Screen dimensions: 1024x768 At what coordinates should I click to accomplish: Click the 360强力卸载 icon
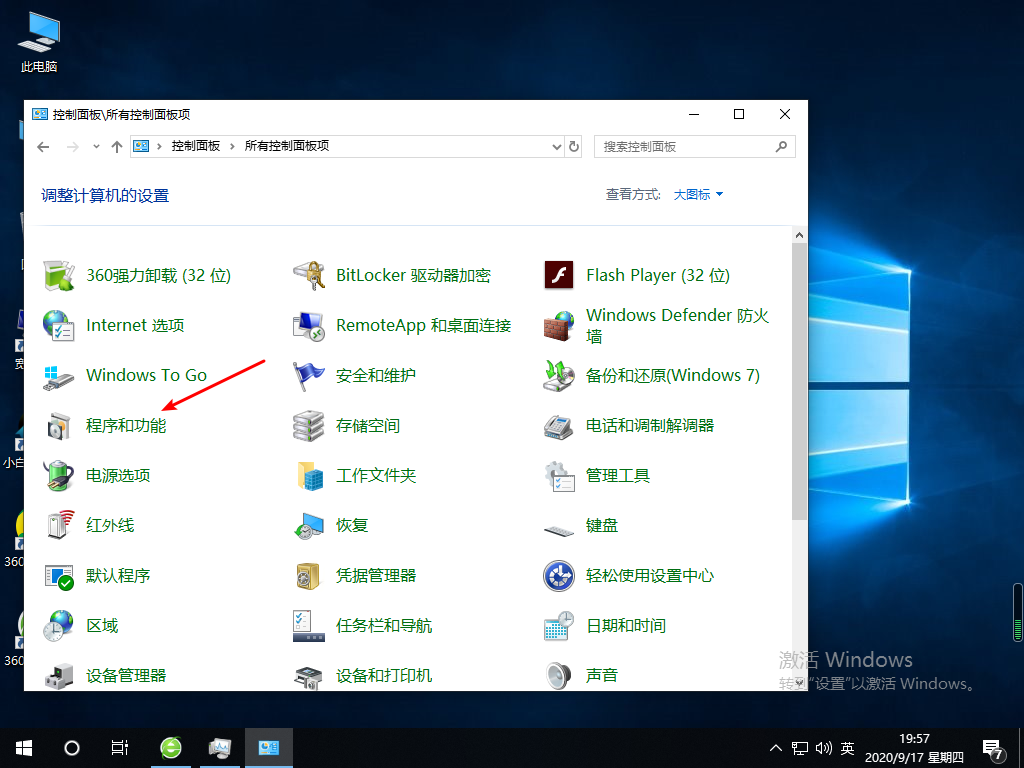pyautogui.click(x=59, y=275)
